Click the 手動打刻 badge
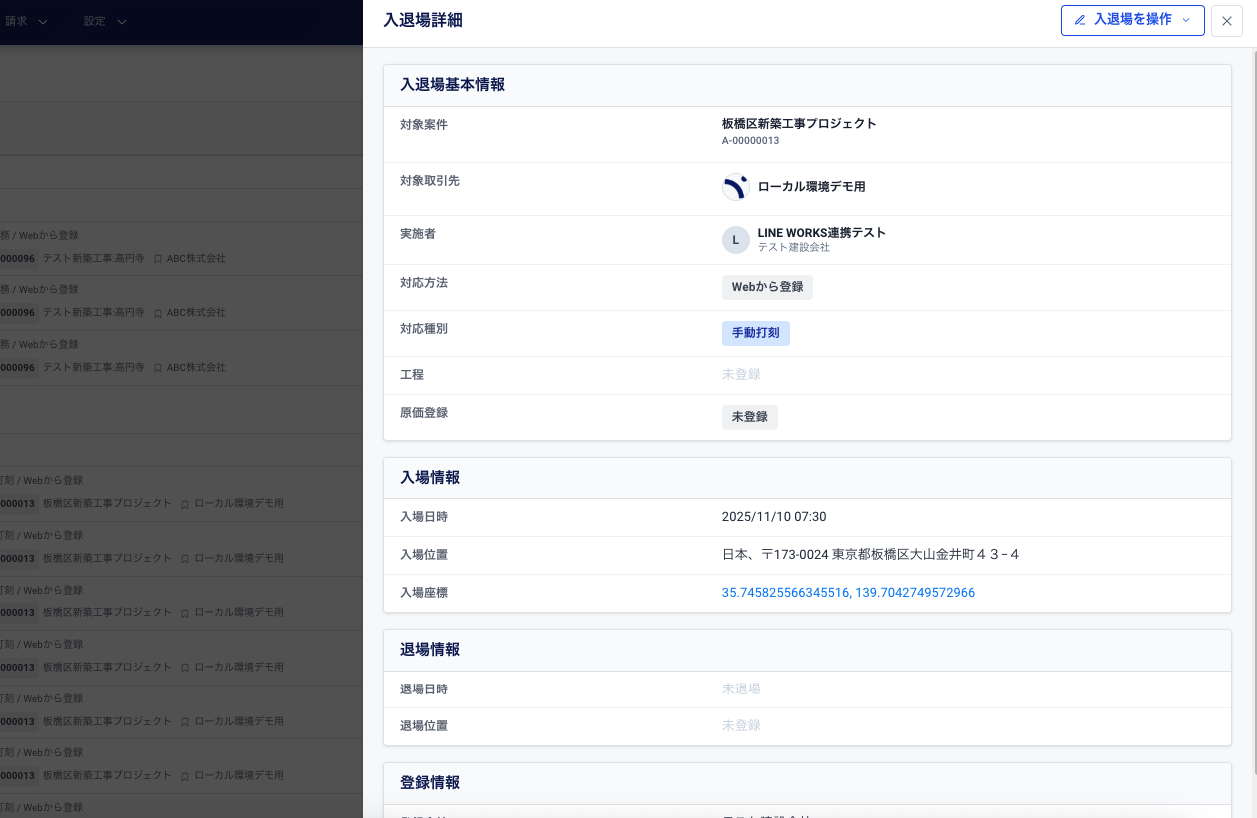1257x818 pixels. click(x=755, y=333)
